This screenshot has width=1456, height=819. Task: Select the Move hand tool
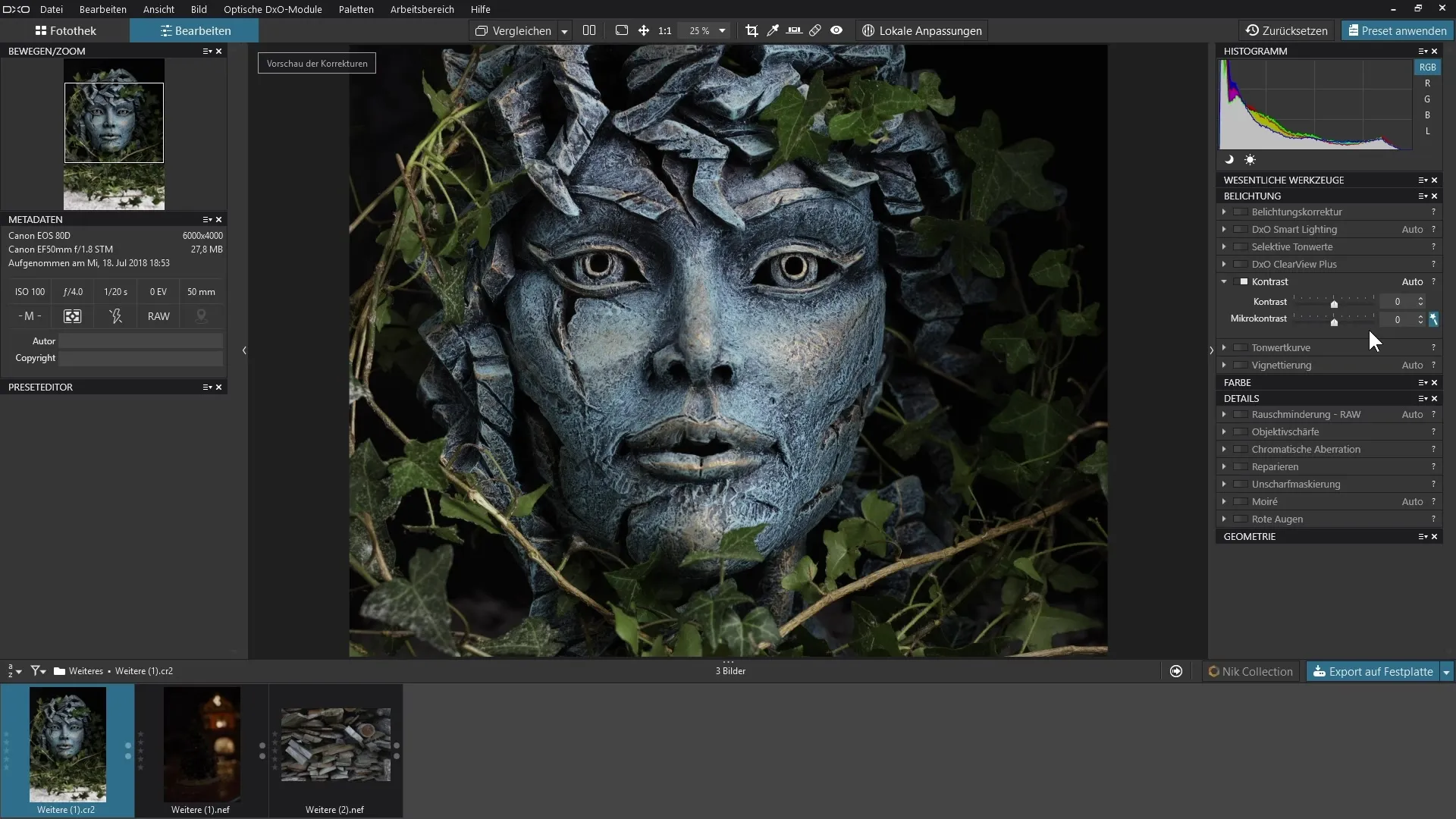[644, 30]
